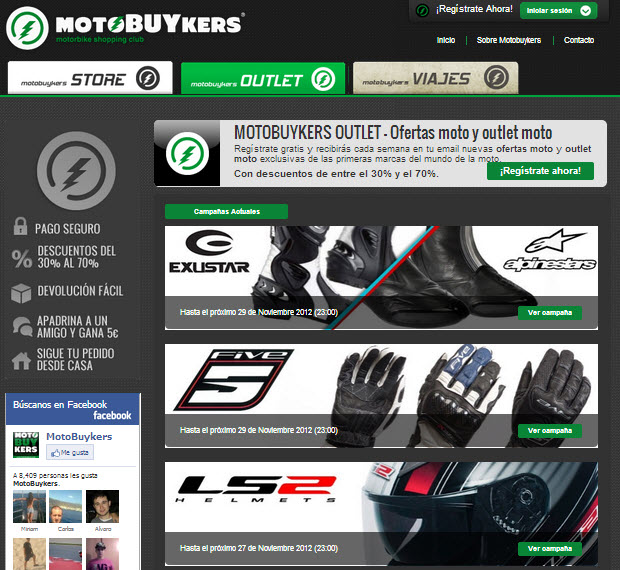This screenshot has height=570, width=620.
Task: Click the MotoBuykers Facebook page avatar
Action: pyautogui.click(x=26, y=445)
